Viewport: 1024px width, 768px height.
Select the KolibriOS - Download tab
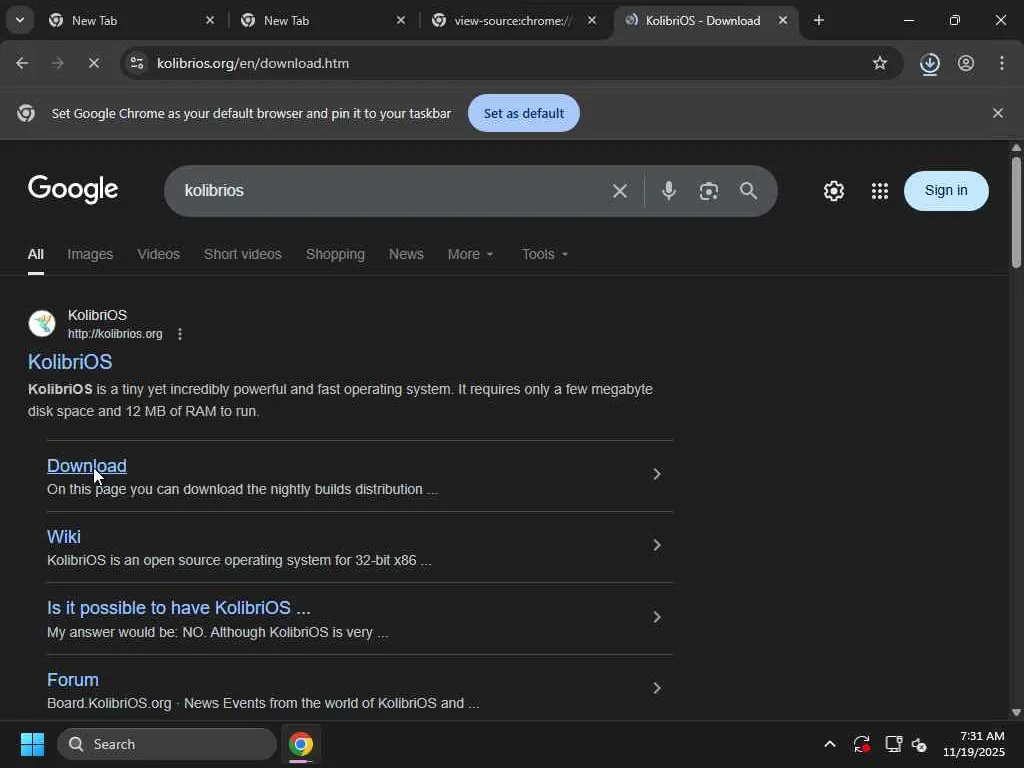click(705, 21)
